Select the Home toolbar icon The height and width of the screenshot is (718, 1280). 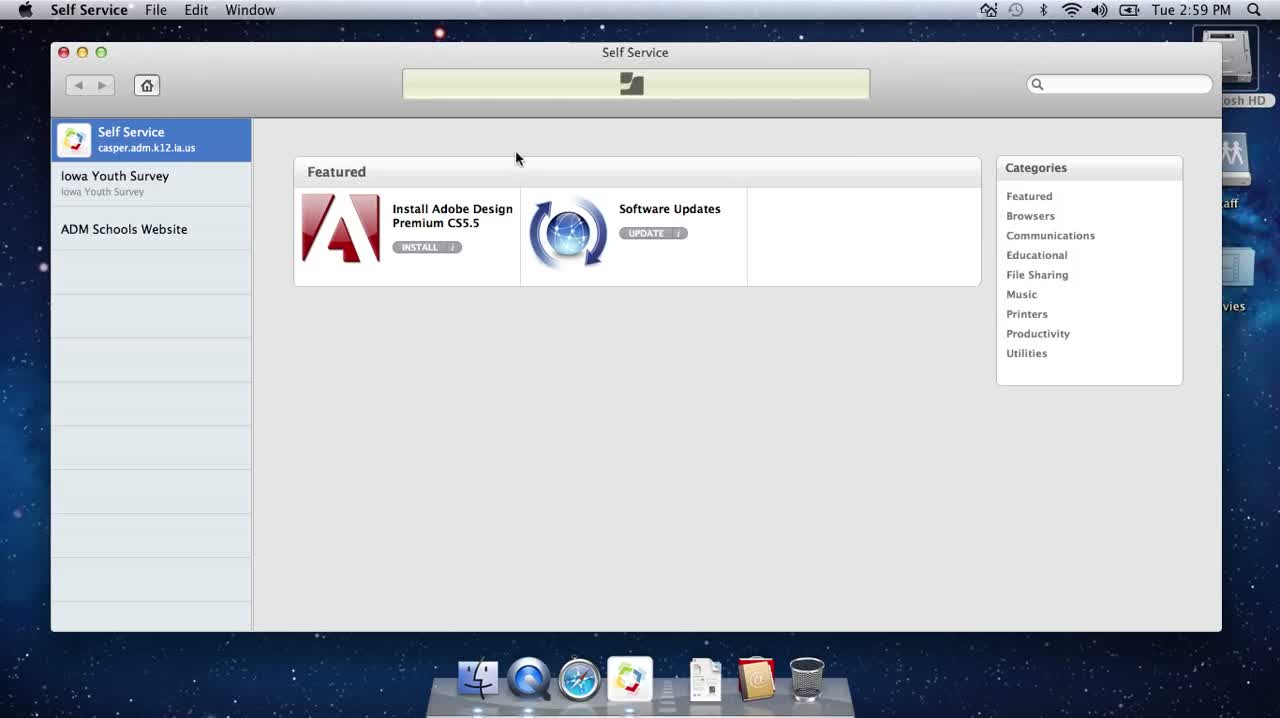click(146, 85)
